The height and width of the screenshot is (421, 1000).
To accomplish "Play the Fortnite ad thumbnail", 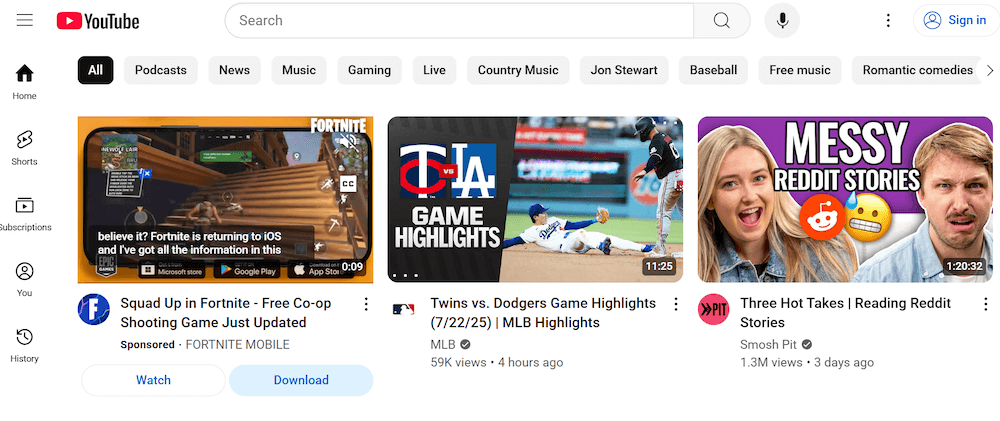I will [x=225, y=199].
